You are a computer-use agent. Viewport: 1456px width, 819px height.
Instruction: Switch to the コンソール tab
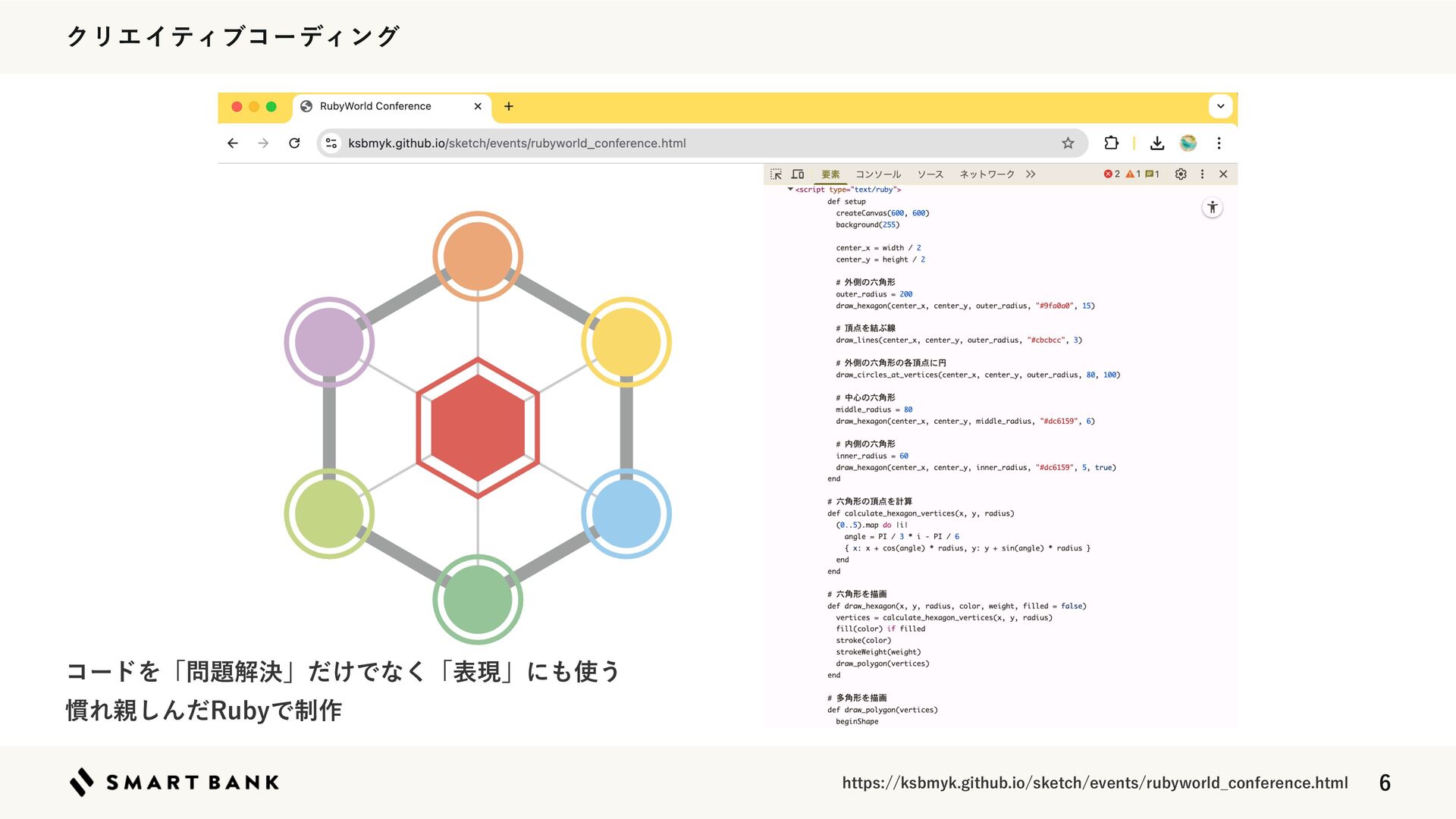(x=878, y=174)
